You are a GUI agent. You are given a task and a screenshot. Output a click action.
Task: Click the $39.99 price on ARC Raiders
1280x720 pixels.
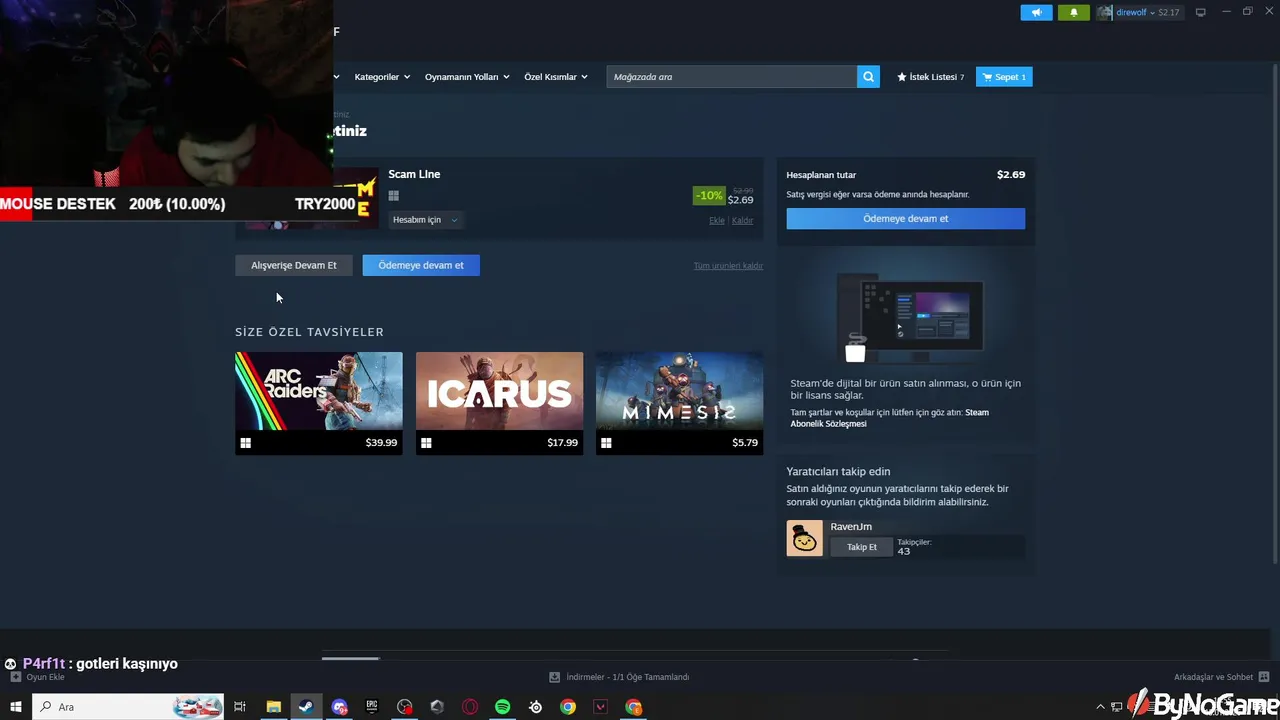[381, 443]
